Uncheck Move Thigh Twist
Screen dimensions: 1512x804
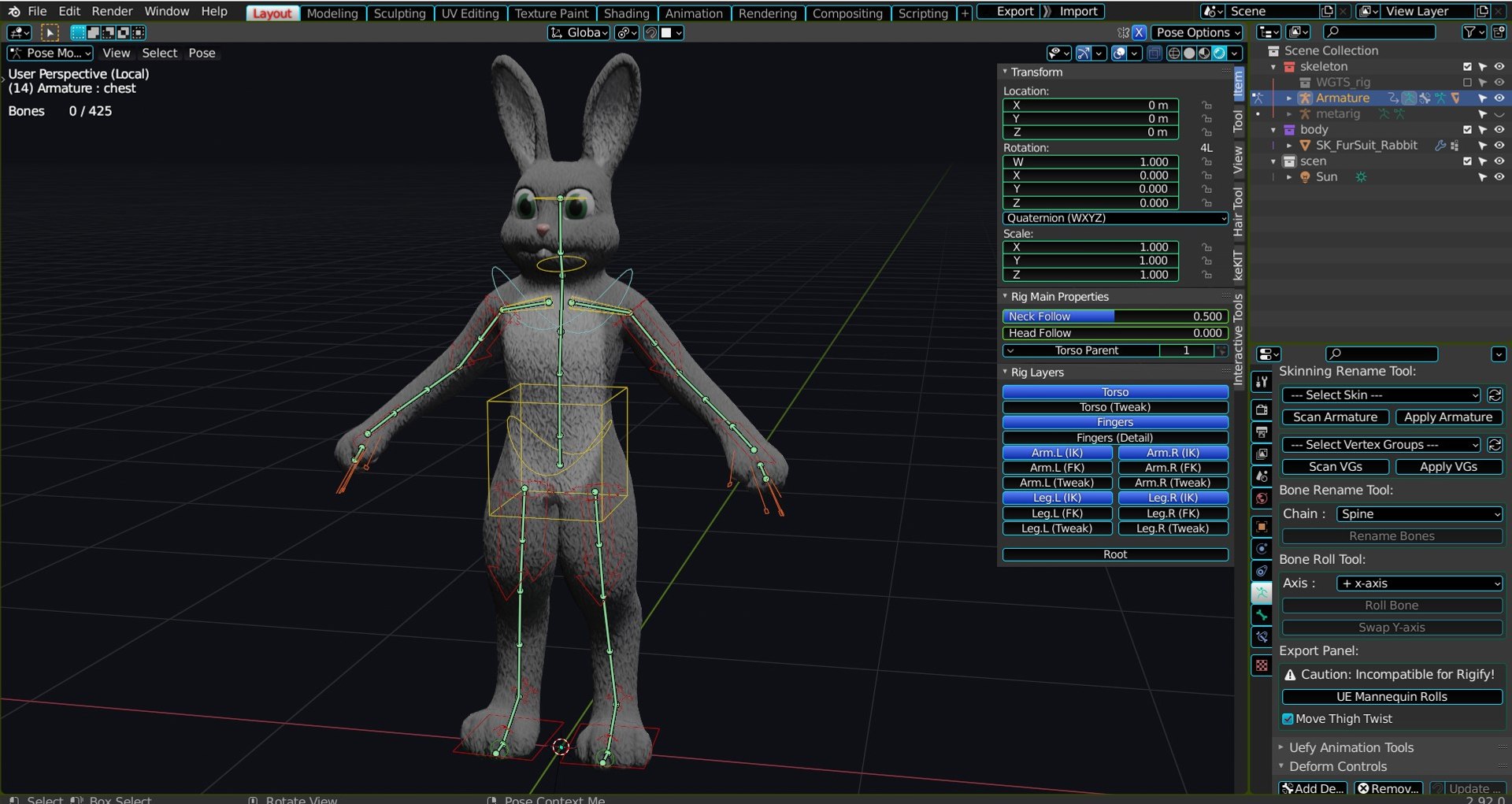(1288, 719)
